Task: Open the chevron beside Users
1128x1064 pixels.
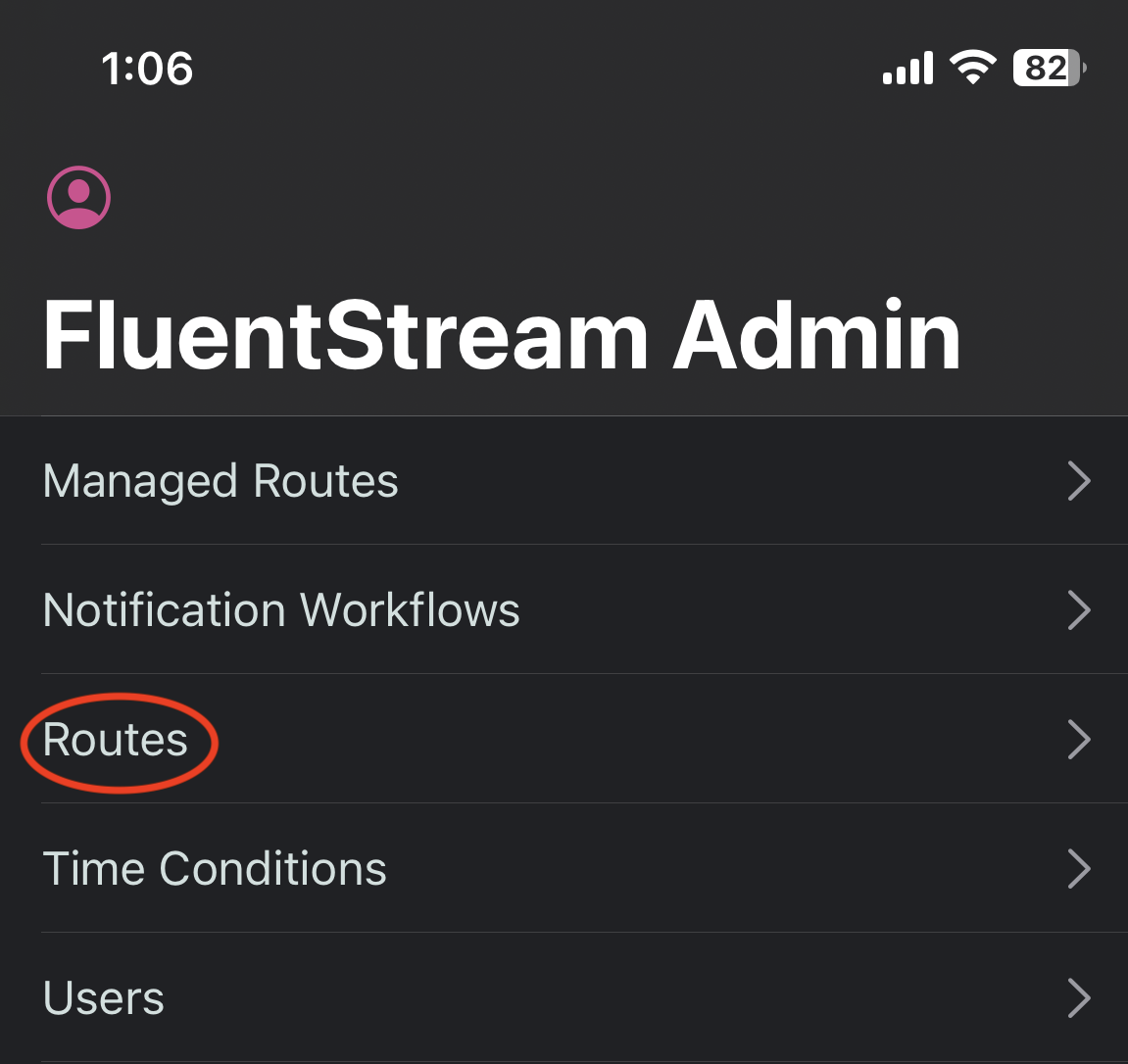Action: 1079,998
